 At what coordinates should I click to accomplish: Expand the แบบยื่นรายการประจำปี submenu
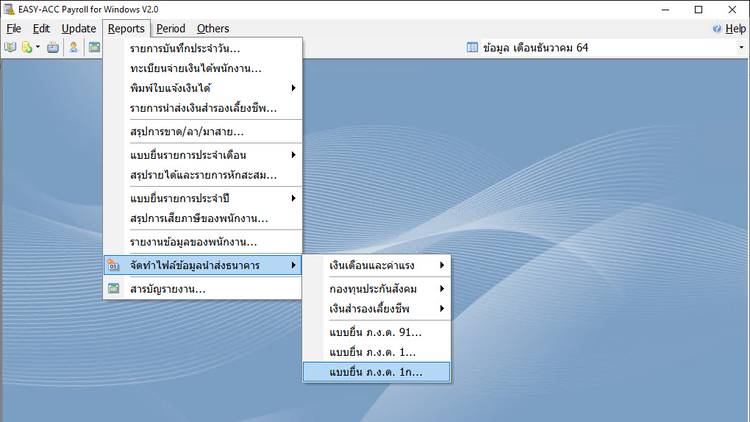[203, 199]
